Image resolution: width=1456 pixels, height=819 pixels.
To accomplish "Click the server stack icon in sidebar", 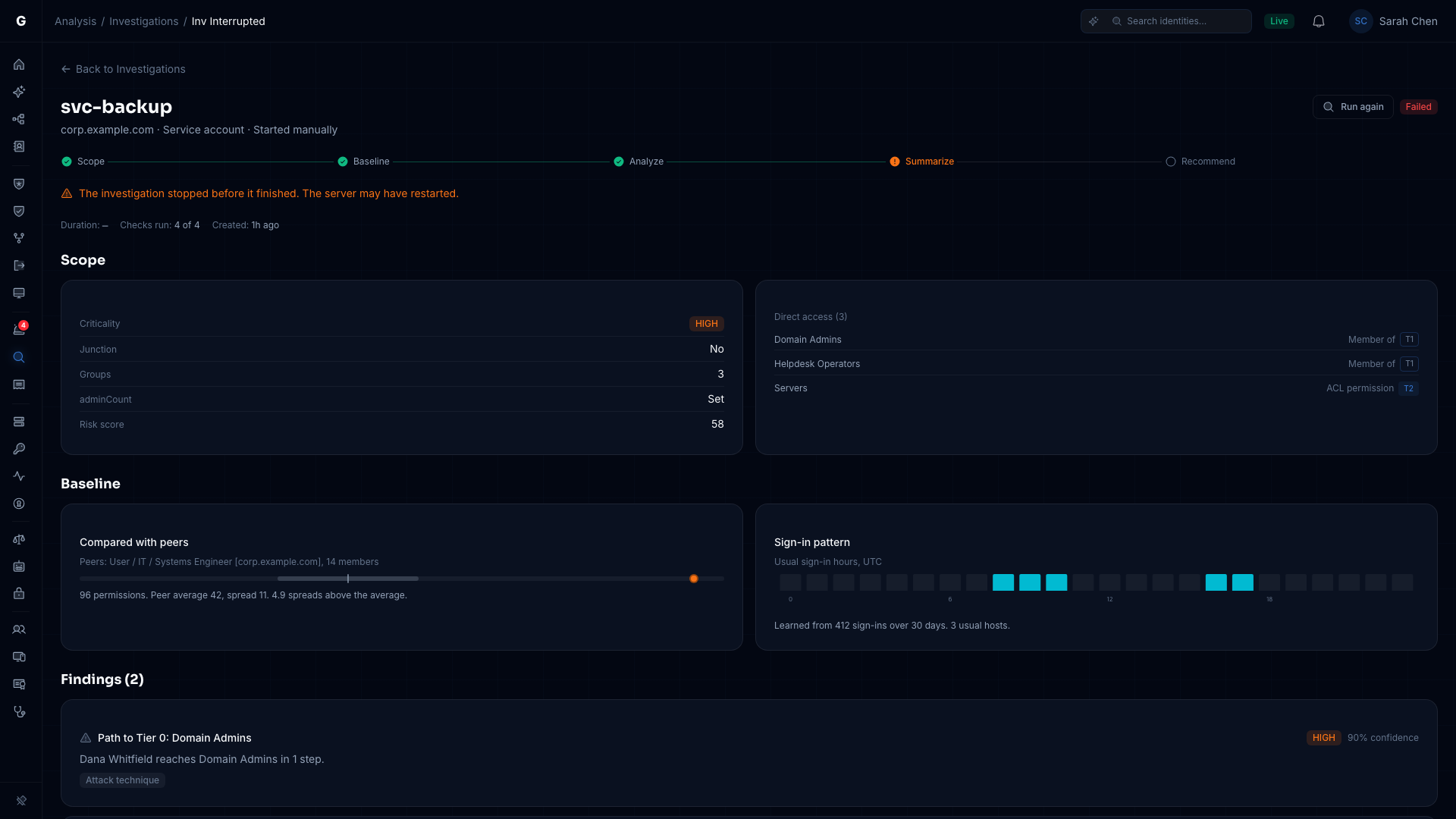I will (19, 422).
